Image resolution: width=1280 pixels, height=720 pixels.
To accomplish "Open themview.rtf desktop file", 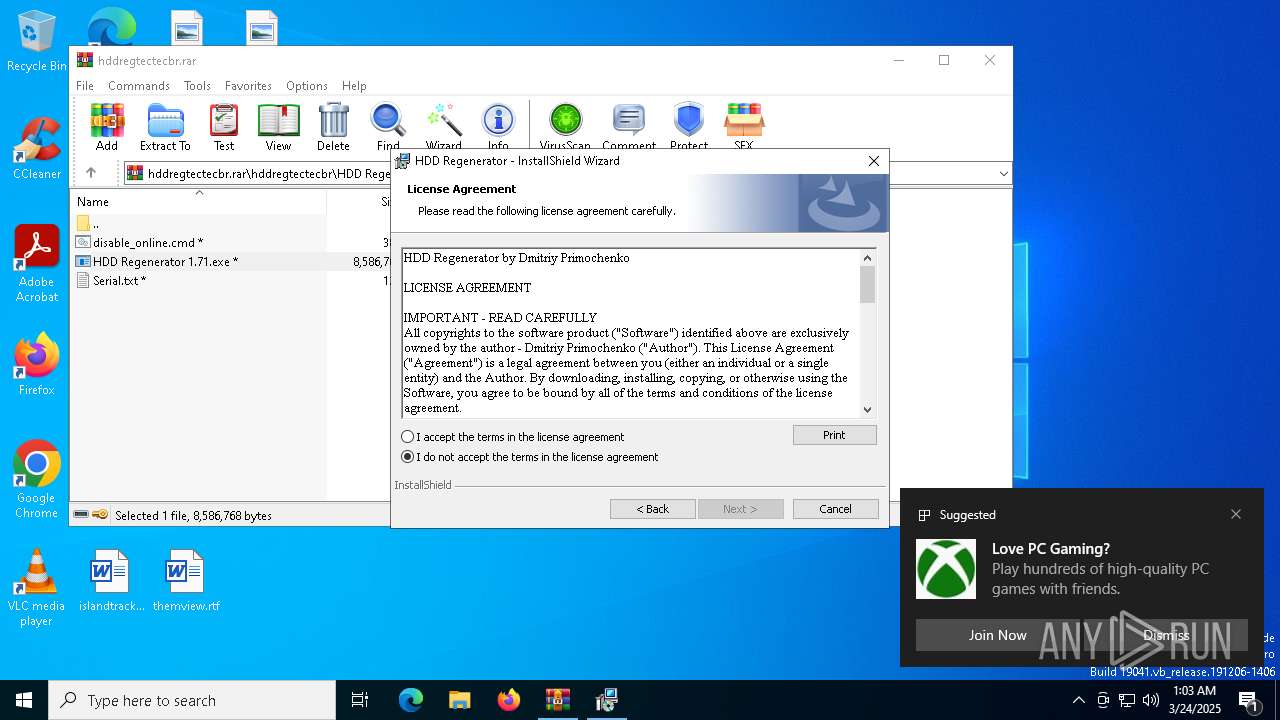I will coord(185,580).
